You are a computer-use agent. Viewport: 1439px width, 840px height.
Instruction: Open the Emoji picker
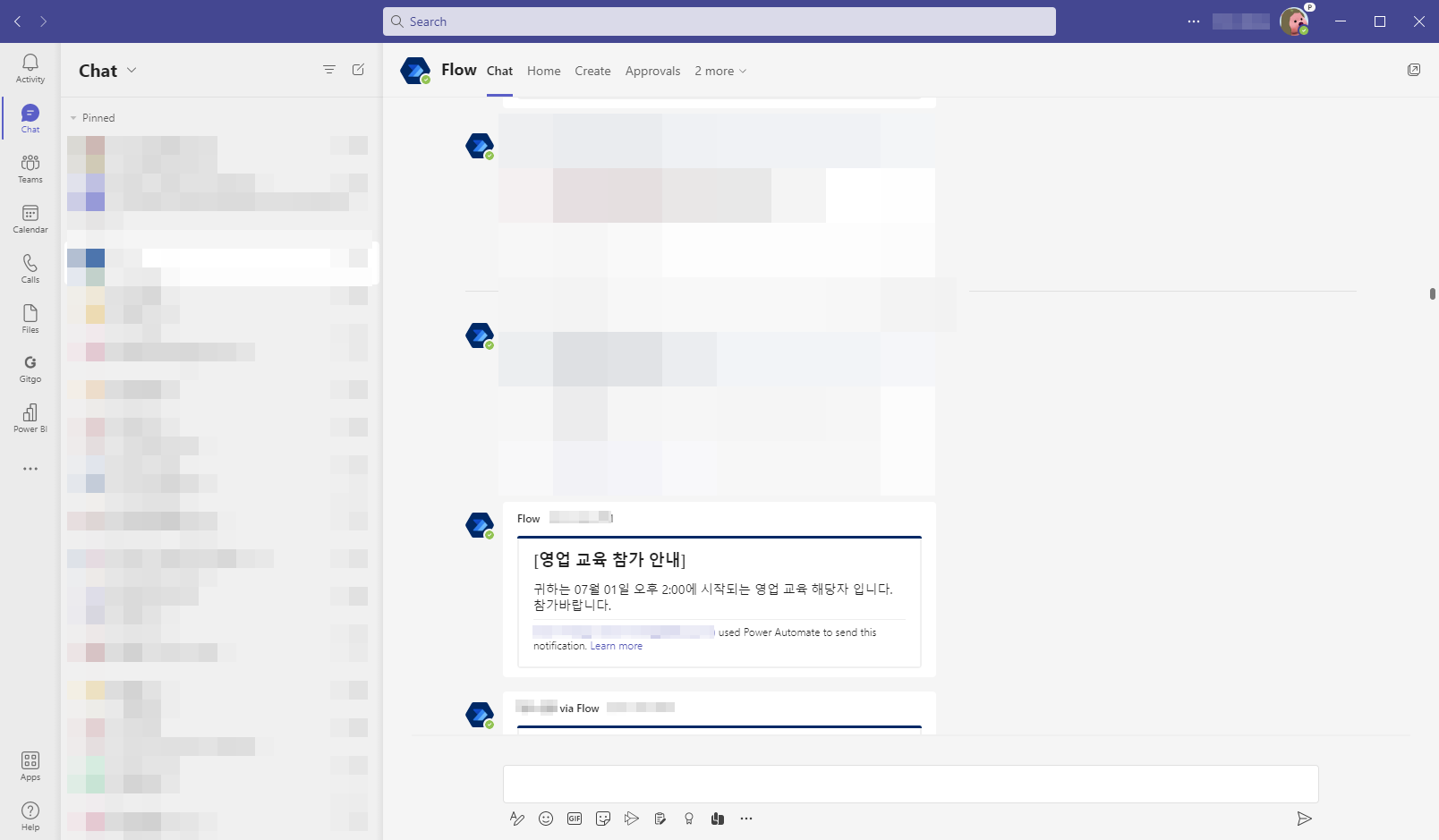pos(546,819)
